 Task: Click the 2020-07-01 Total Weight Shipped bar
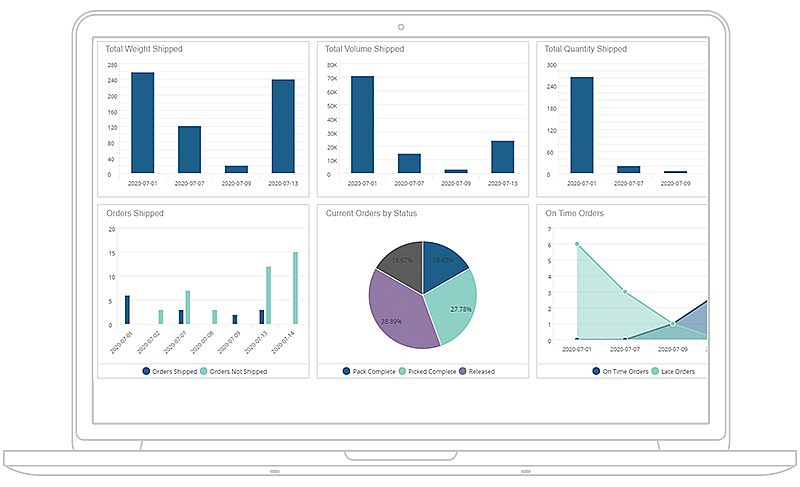[x=143, y=123]
